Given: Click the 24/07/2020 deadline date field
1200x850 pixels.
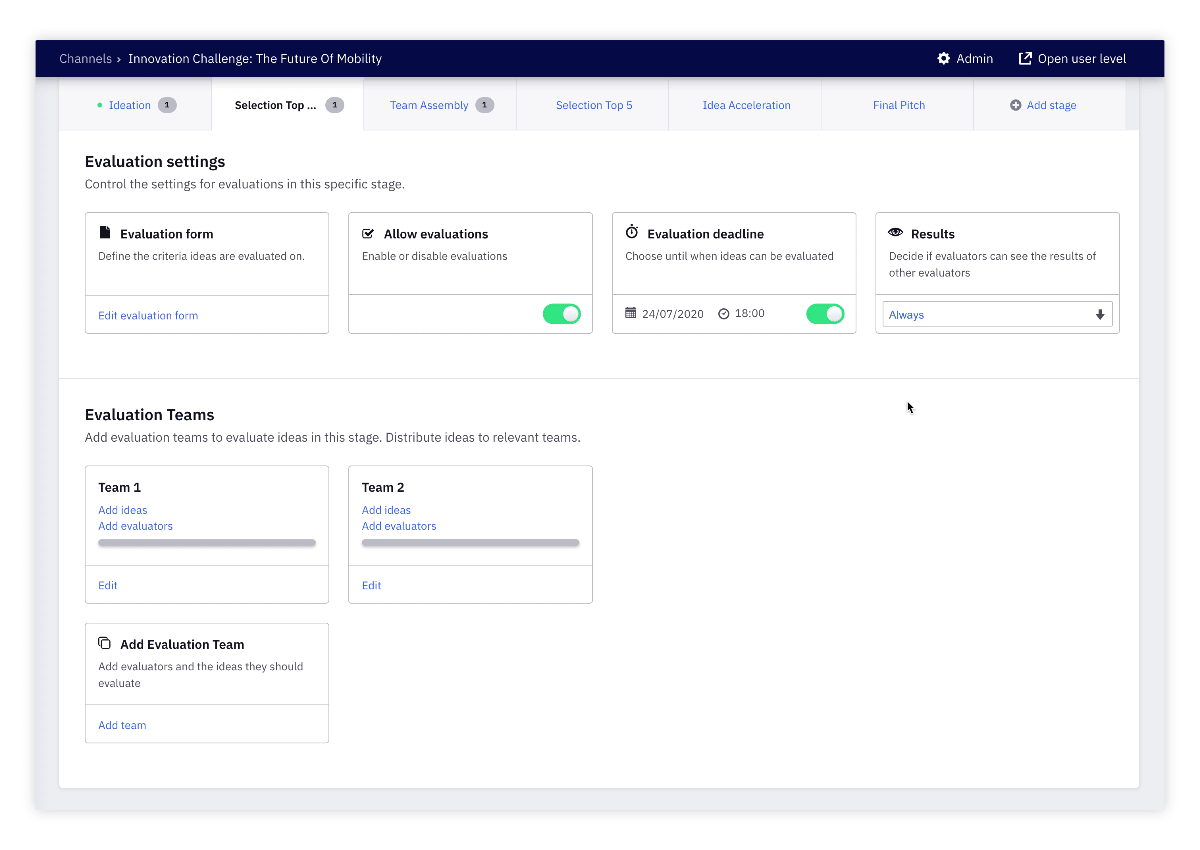Looking at the screenshot, I should [664, 314].
